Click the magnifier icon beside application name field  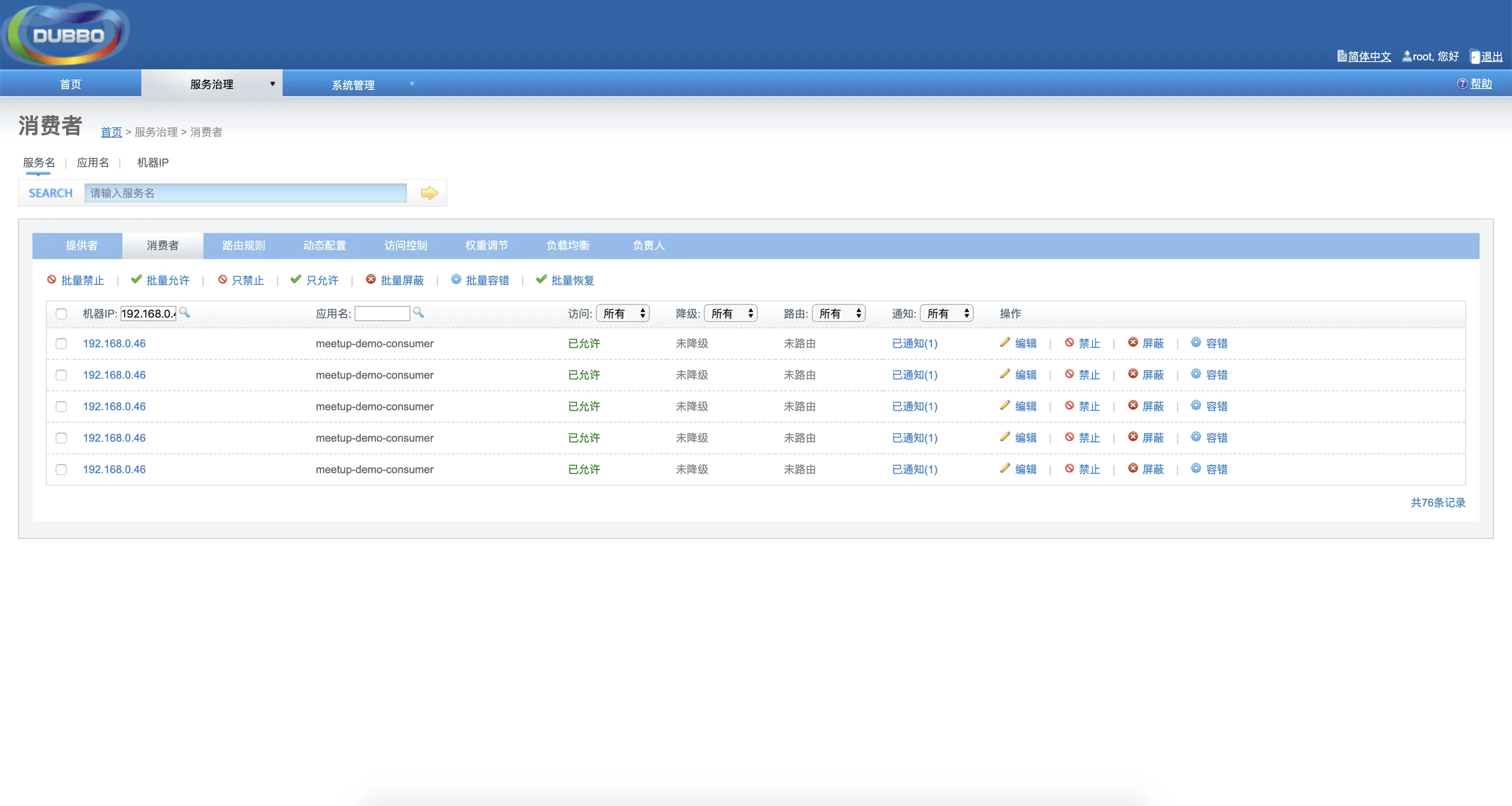(418, 312)
